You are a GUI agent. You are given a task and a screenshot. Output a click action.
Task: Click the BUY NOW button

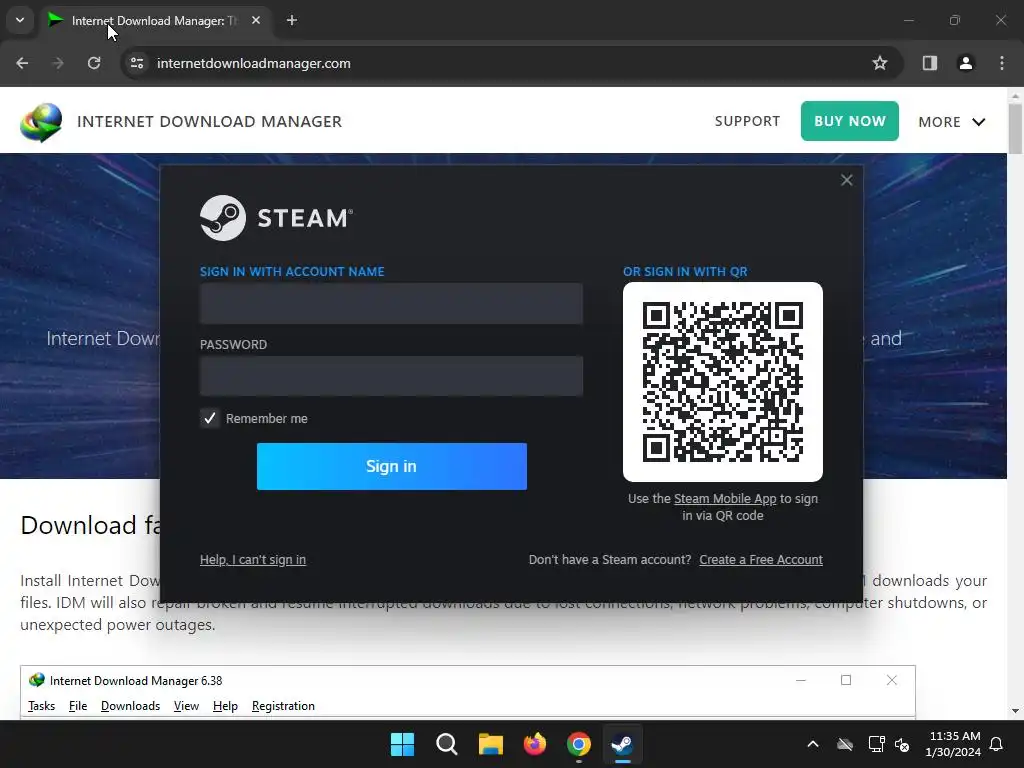click(x=850, y=121)
